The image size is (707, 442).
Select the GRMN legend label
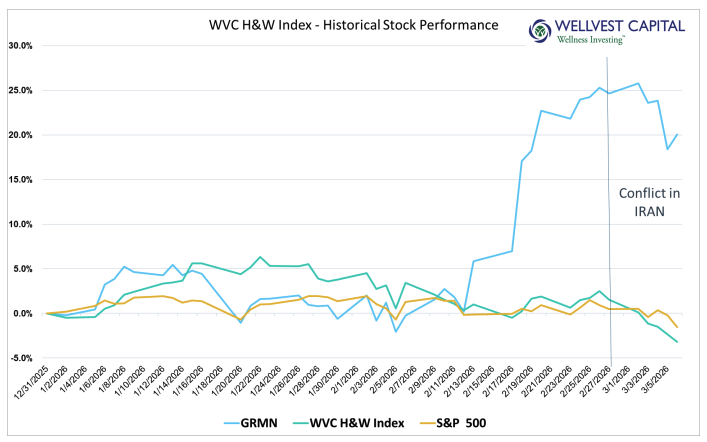(275, 422)
